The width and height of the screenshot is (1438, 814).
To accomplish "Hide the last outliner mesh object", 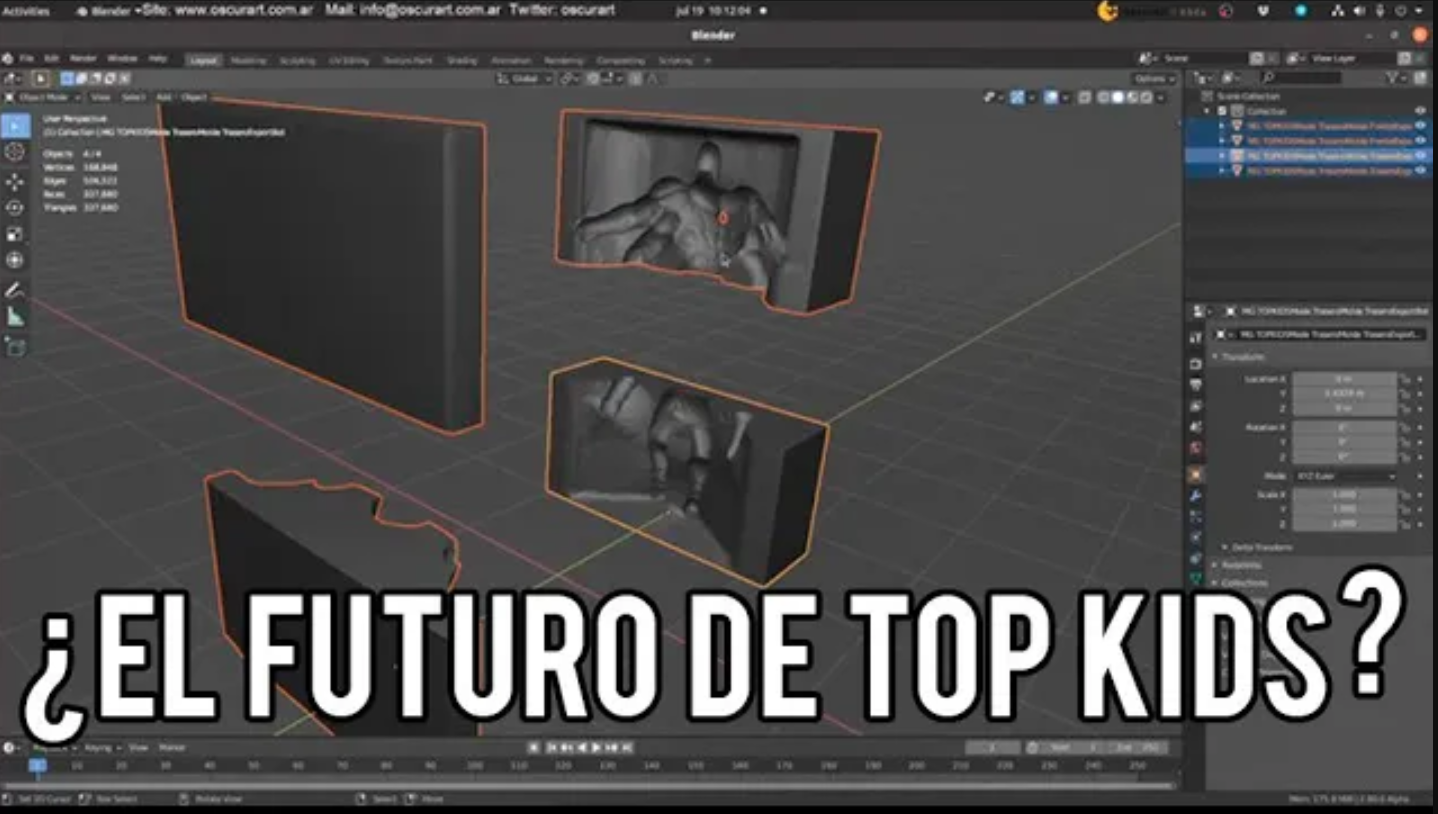I will (x=1420, y=171).
